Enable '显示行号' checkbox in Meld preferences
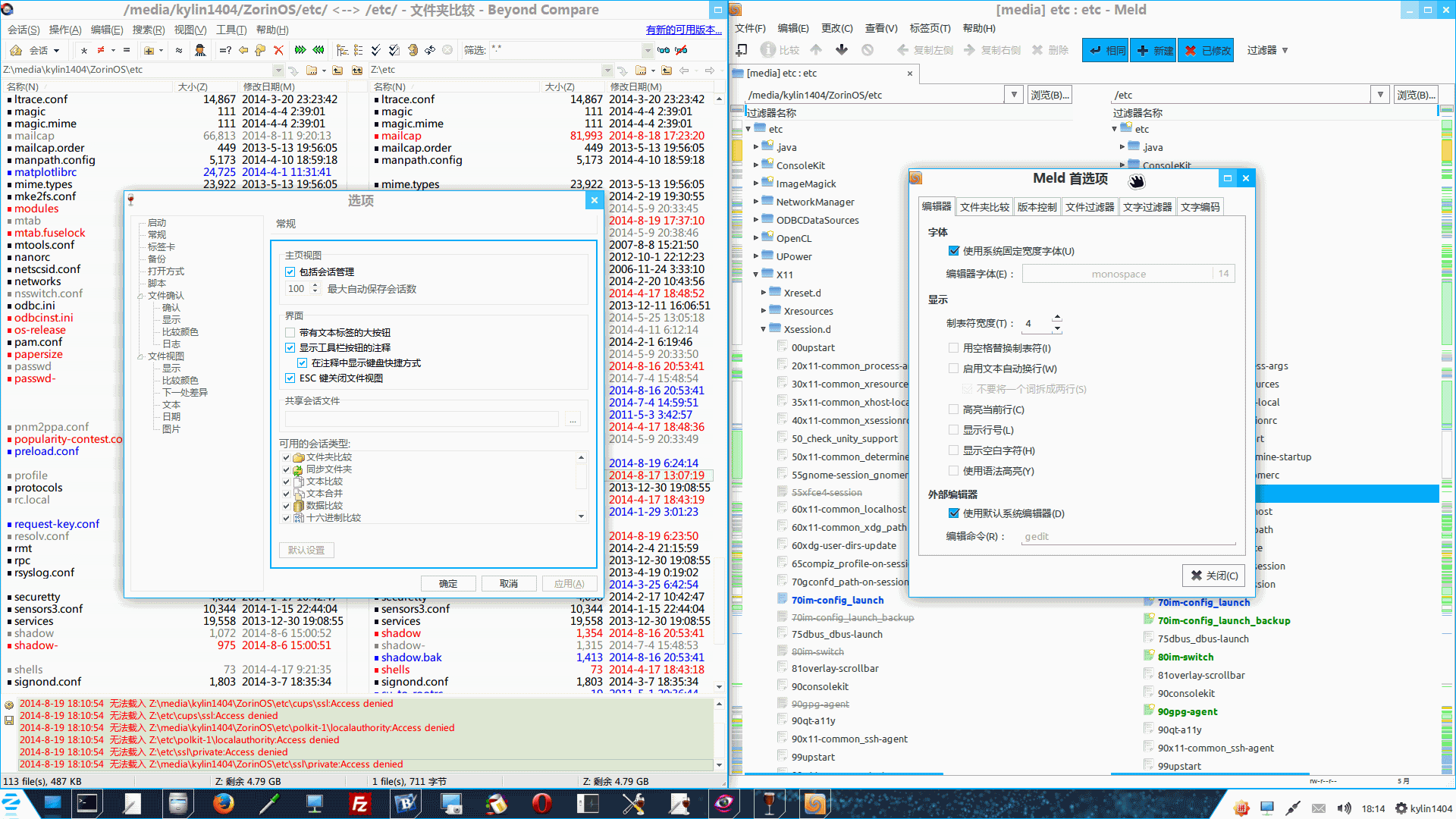This screenshot has width=1456, height=819. tap(954, 430)
